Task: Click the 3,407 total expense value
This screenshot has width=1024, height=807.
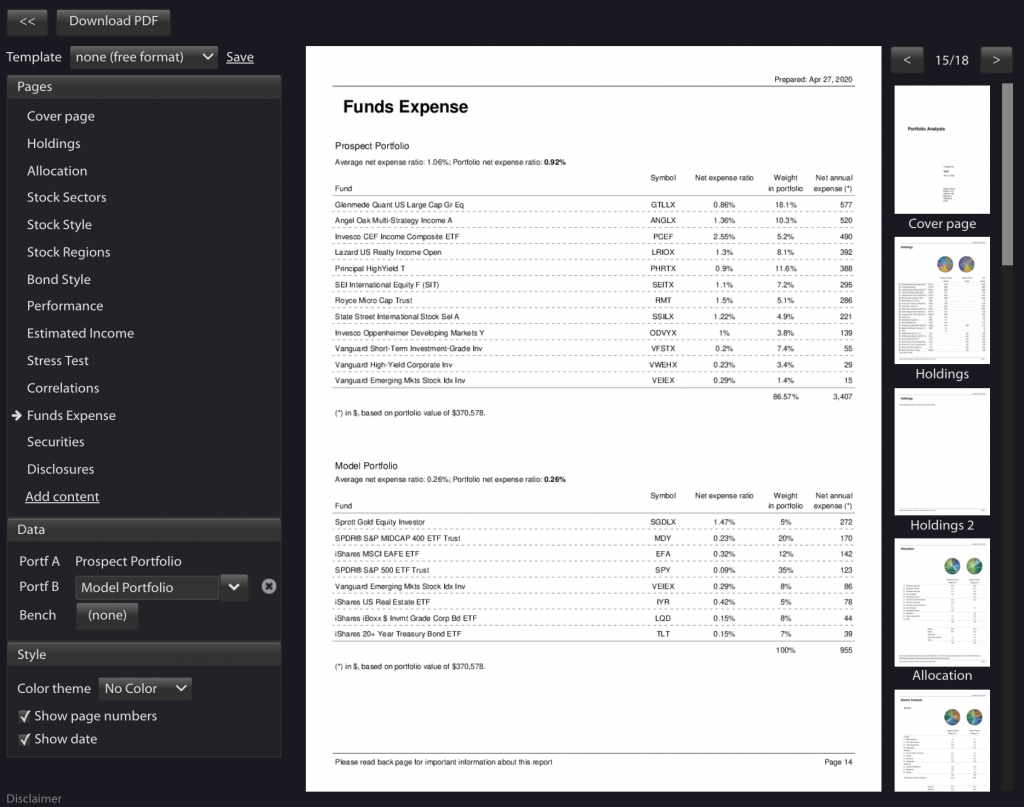Action: pos(842,396)
